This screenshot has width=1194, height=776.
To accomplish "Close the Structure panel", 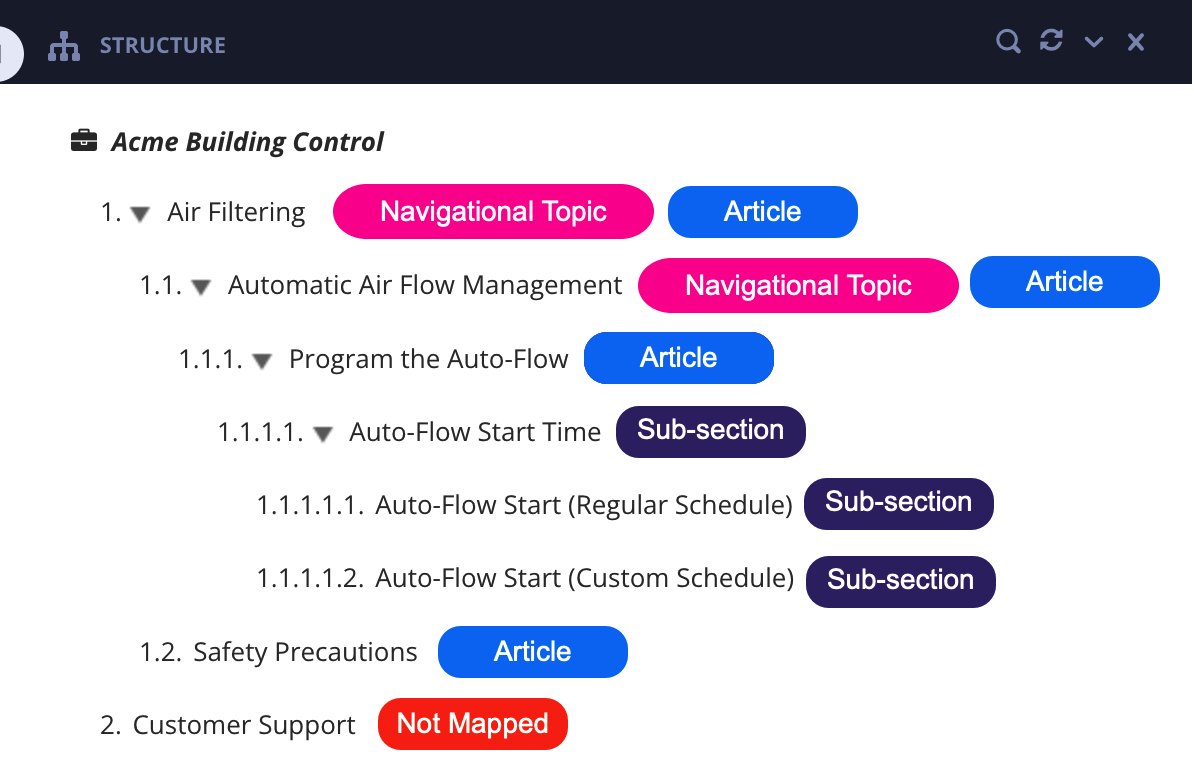I will pyautogui.click(x=1135, y=42).
